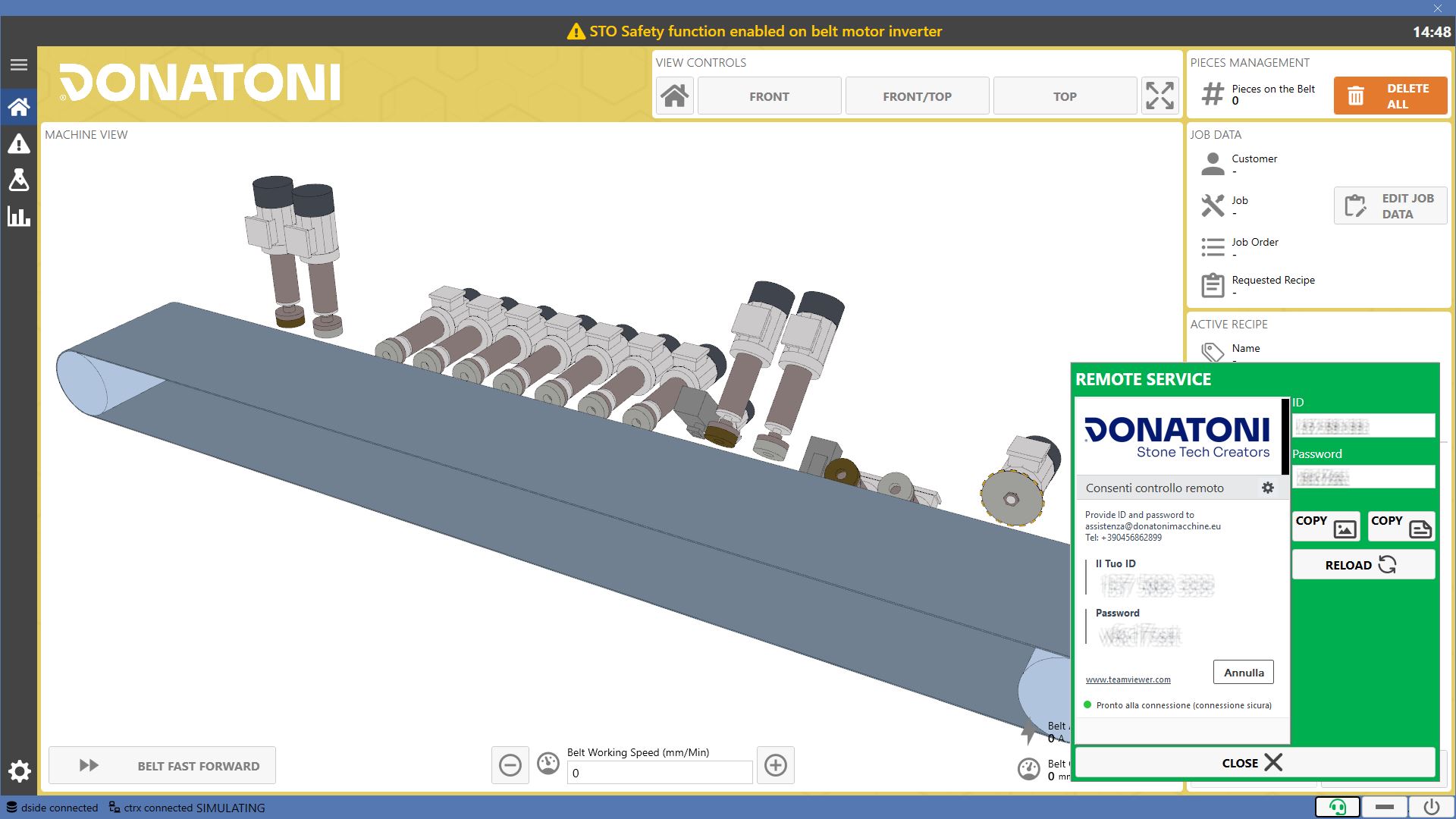Open the hamburger menu in sidebar

pos(19,65)
